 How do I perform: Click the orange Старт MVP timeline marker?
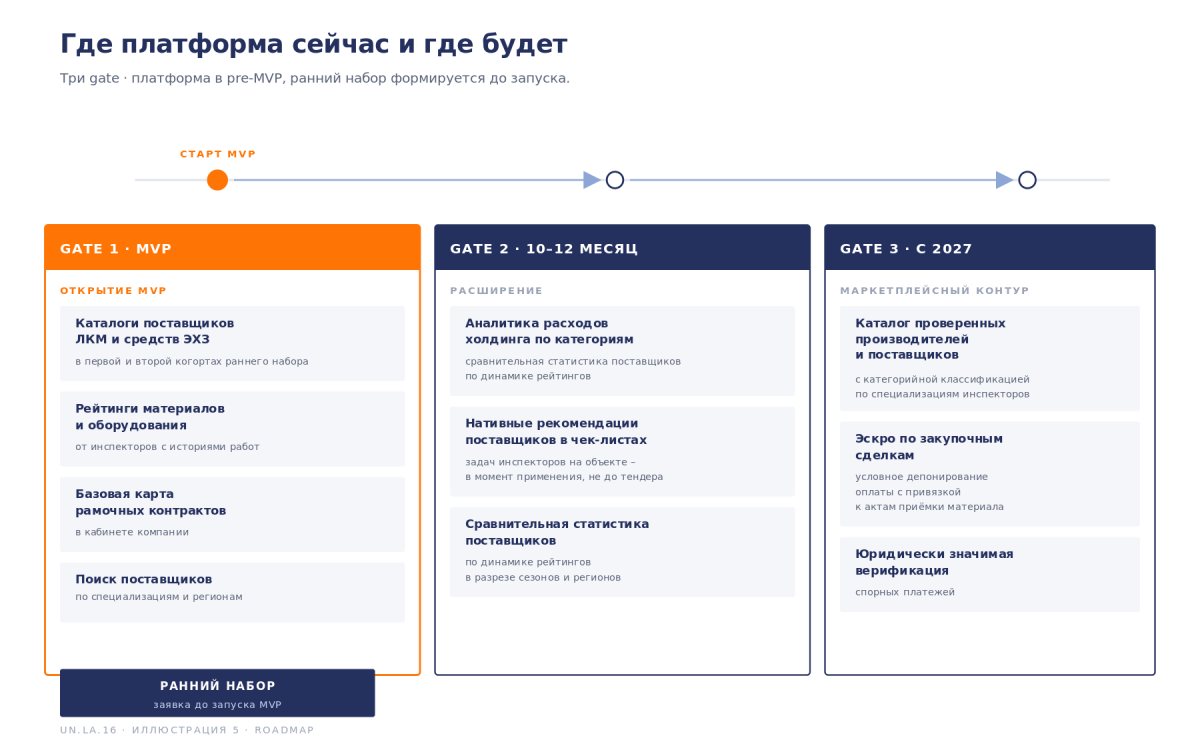point(217,180)
